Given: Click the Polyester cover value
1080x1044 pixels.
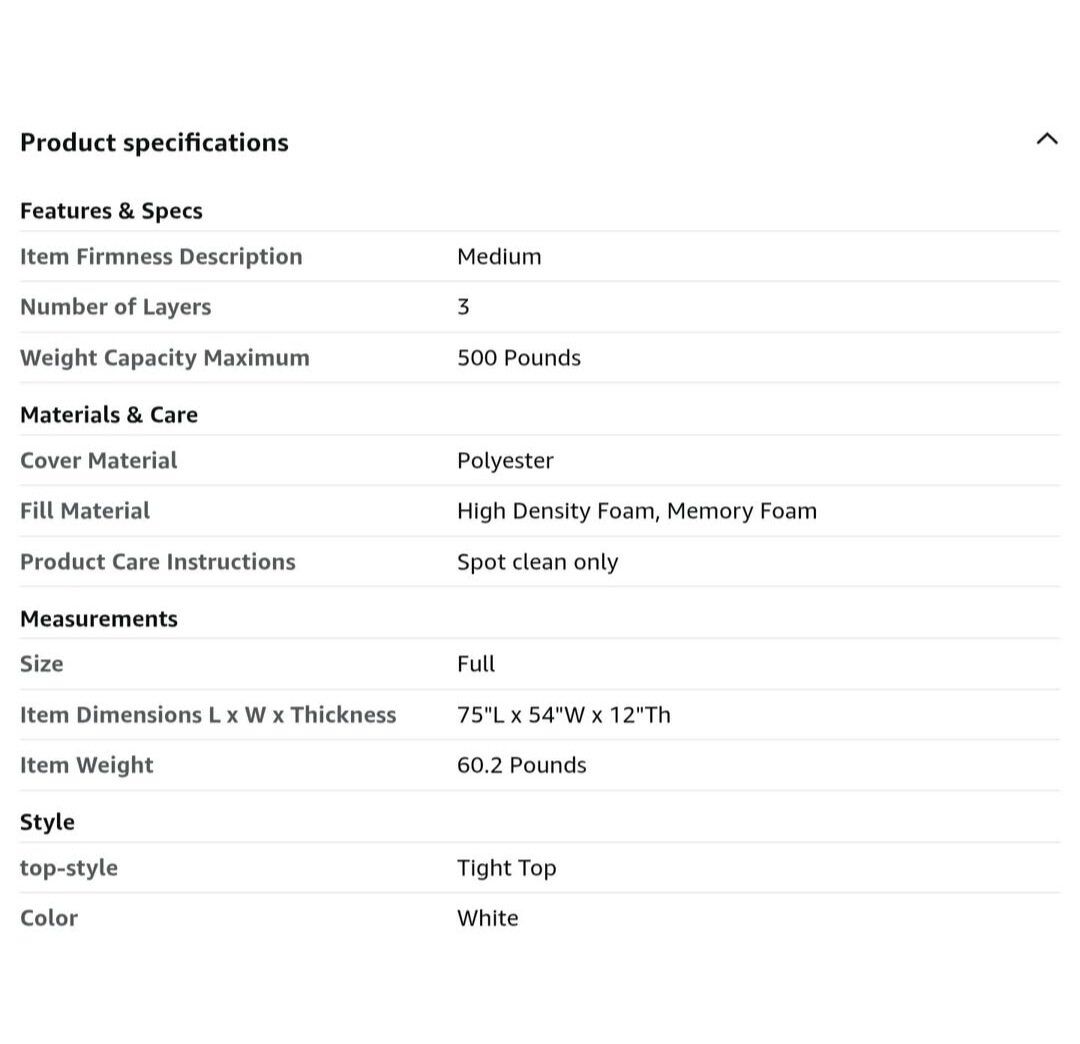Looking at the screenshot, I should tap(505, 461).
